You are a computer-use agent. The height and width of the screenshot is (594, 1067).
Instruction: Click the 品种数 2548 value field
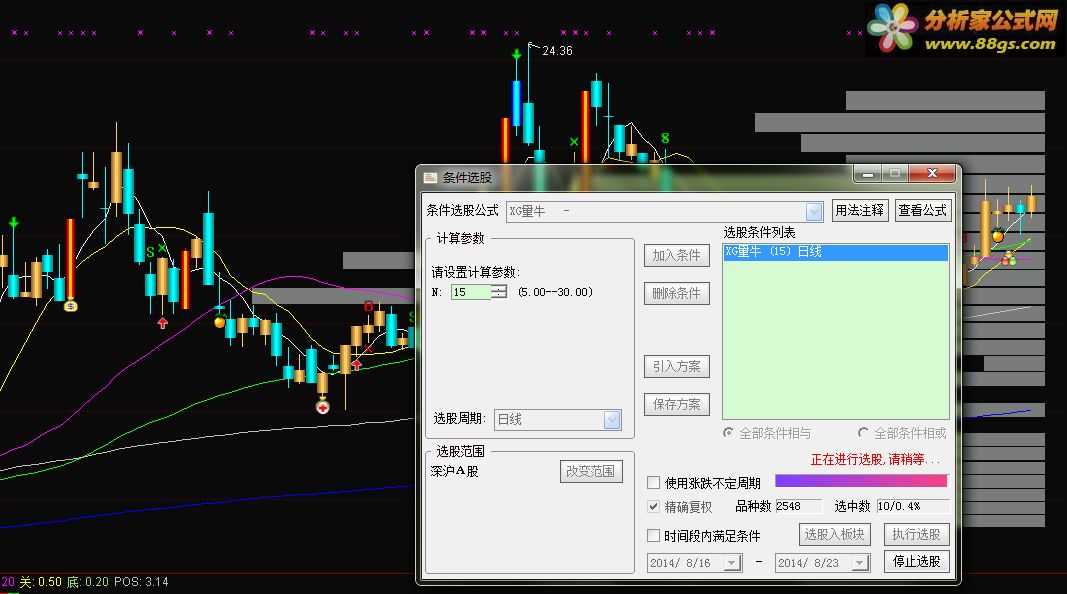coord(798,506)
